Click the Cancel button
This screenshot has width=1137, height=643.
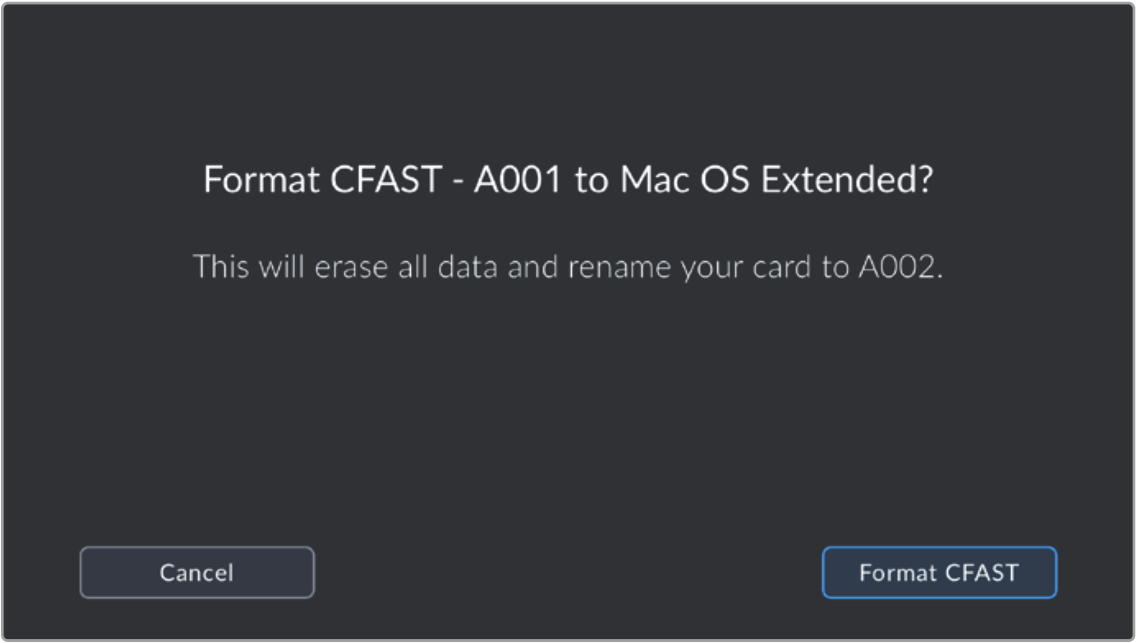click(x=197, y=572)
